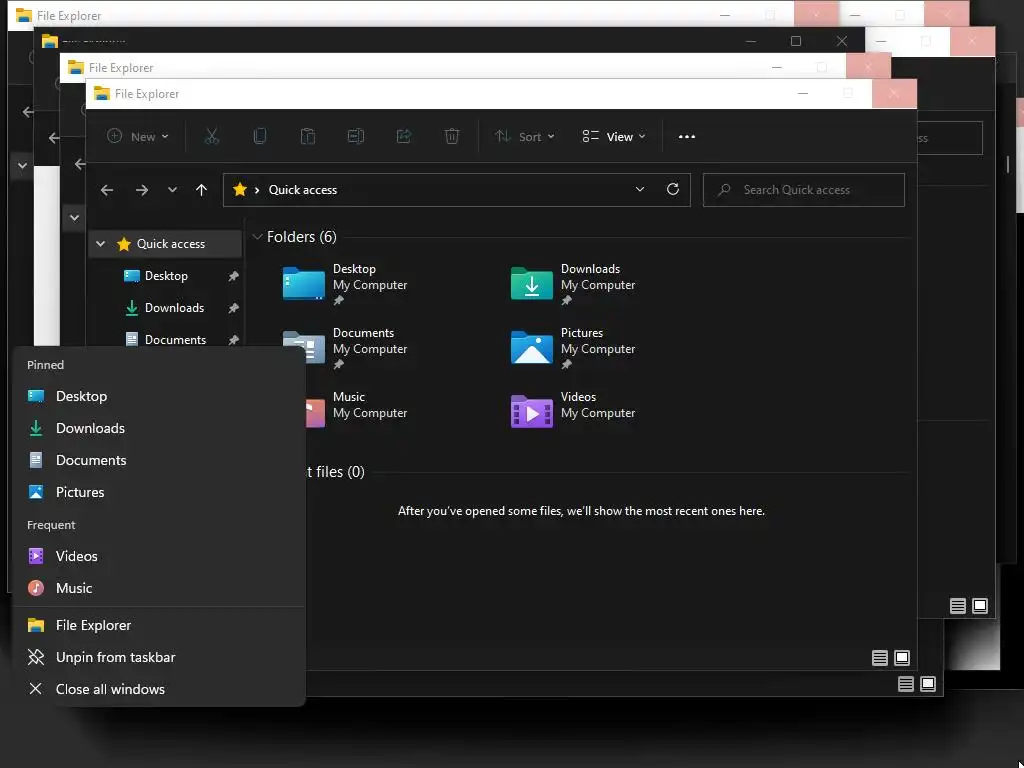Viewport: 1024px width, 768px height.
Task: Choose Unpin from taskbar
Action: (x=159, y=658)
